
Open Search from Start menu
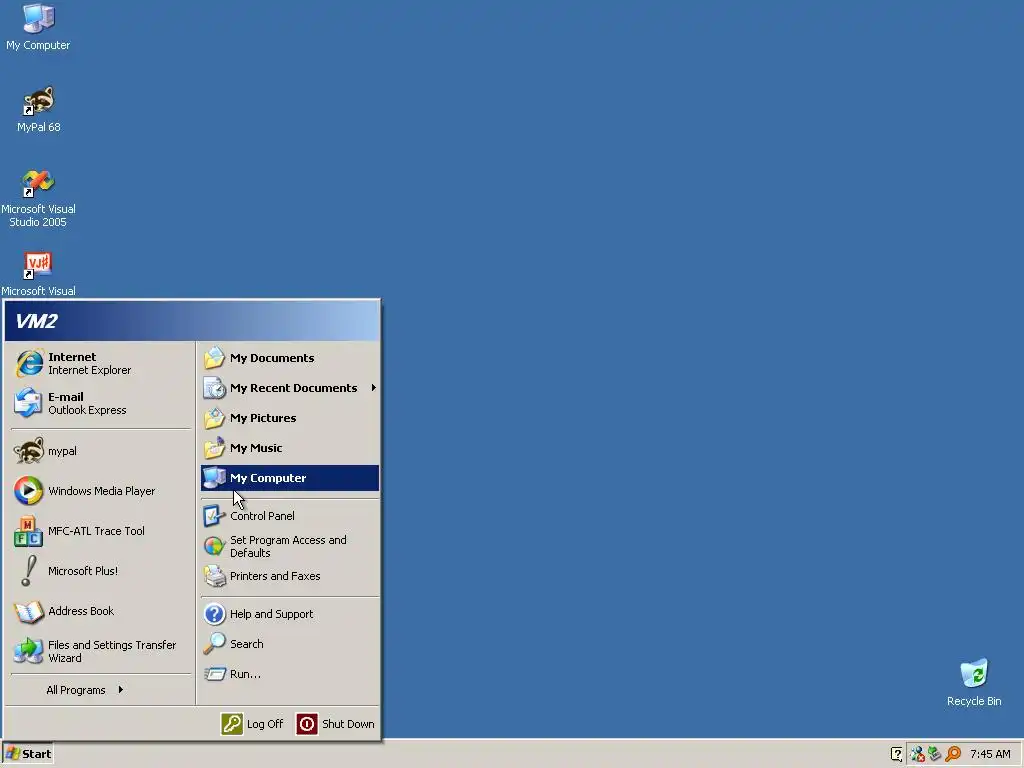[289, 644]
